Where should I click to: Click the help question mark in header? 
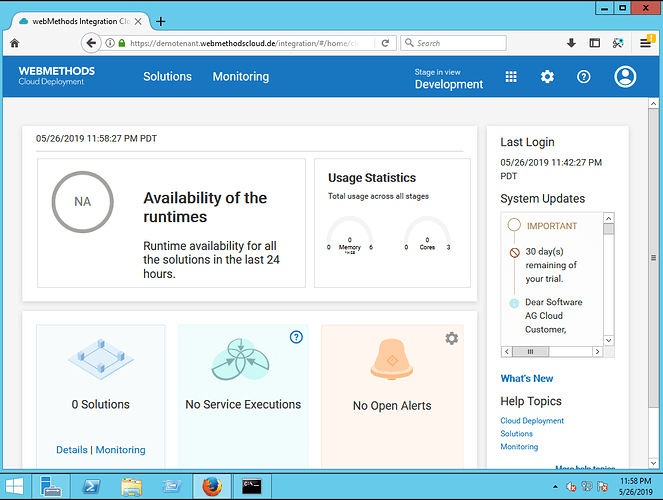[584, 77]
